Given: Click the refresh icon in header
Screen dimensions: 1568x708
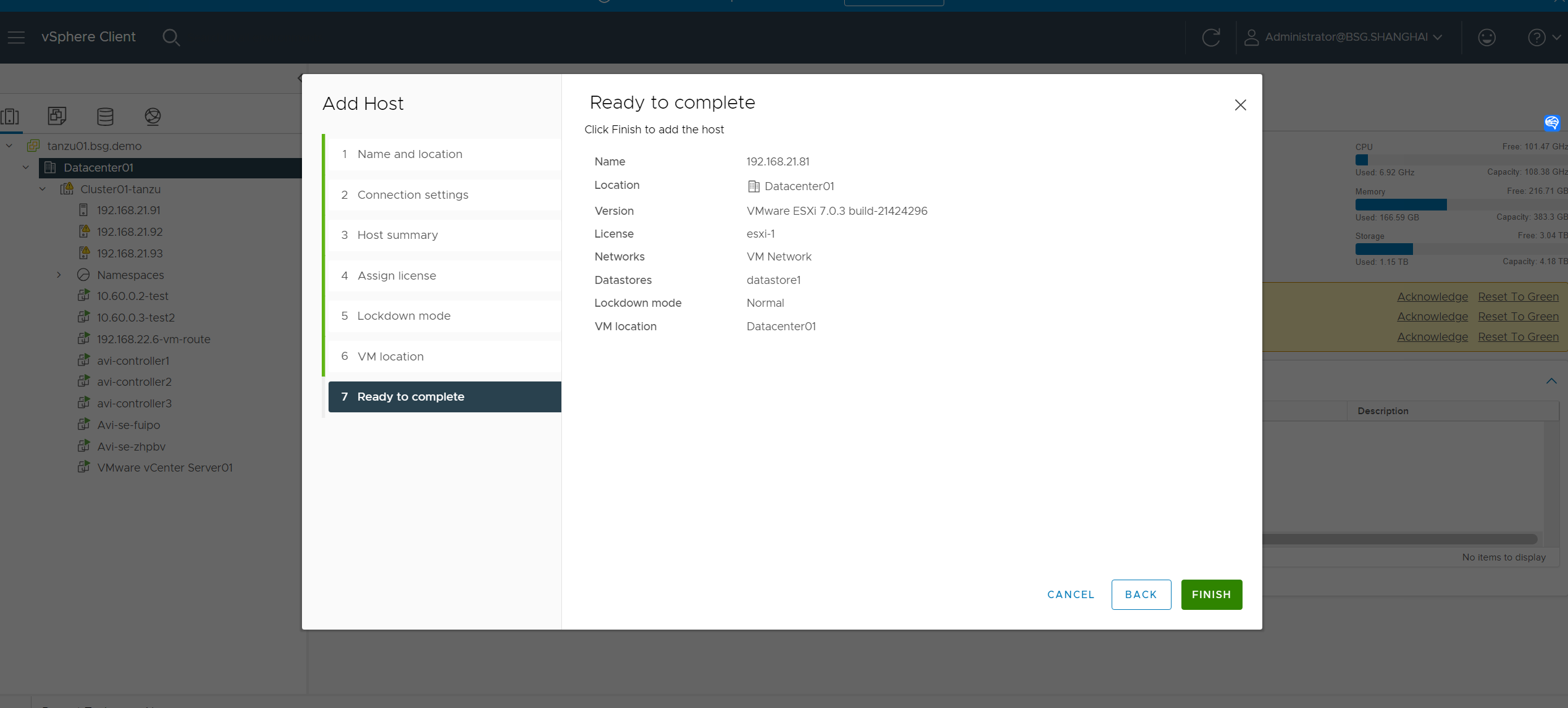Looking at the screenshot, I should 1210,37.
